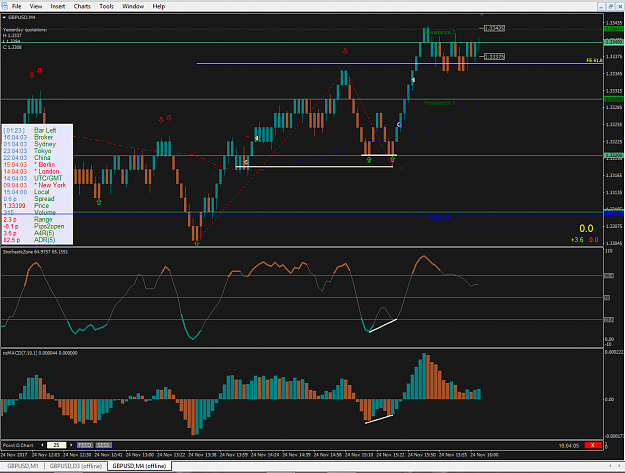This screenshot has height=473, width=625.
Task: Click the '24 Nov 13:00' time axis label
Action: click(x=140, y=455)
